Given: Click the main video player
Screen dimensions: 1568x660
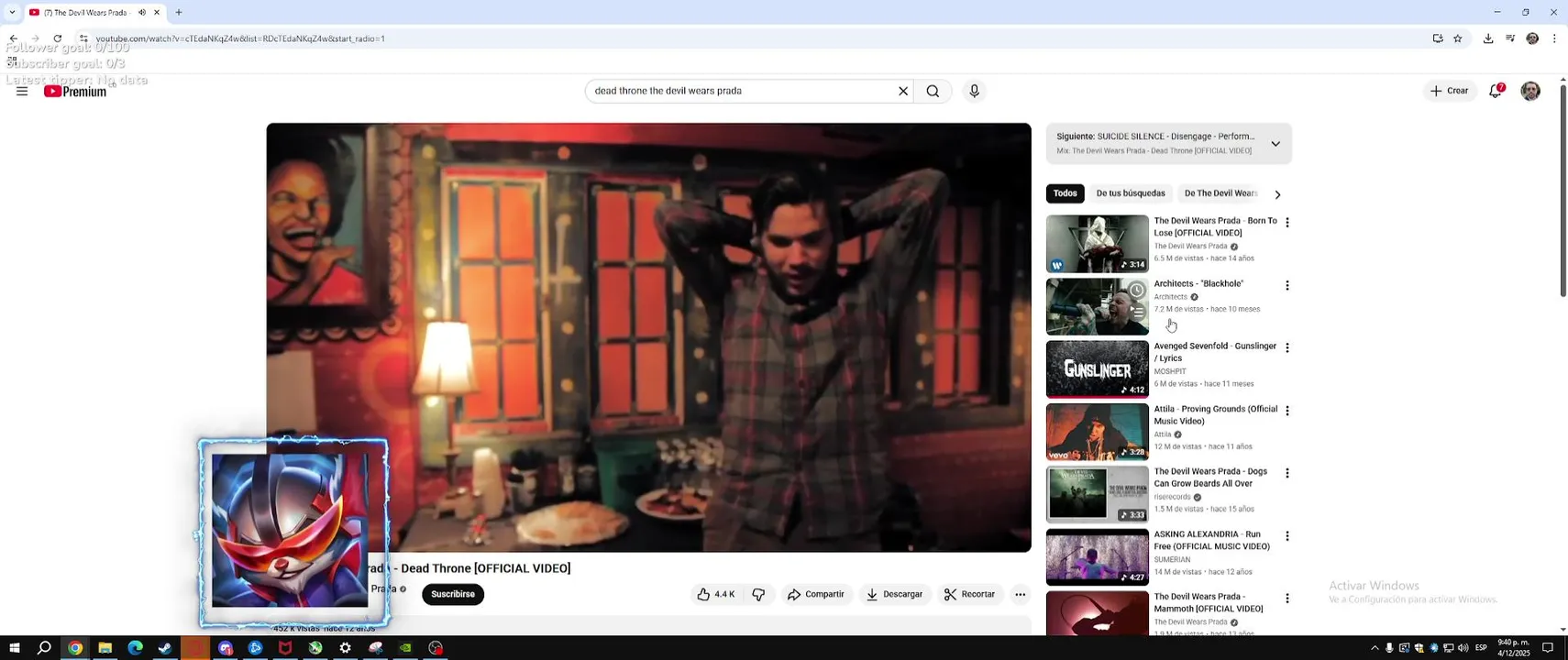Looking at the screenshot, I should pyautogui.click(x=648, y=337).
